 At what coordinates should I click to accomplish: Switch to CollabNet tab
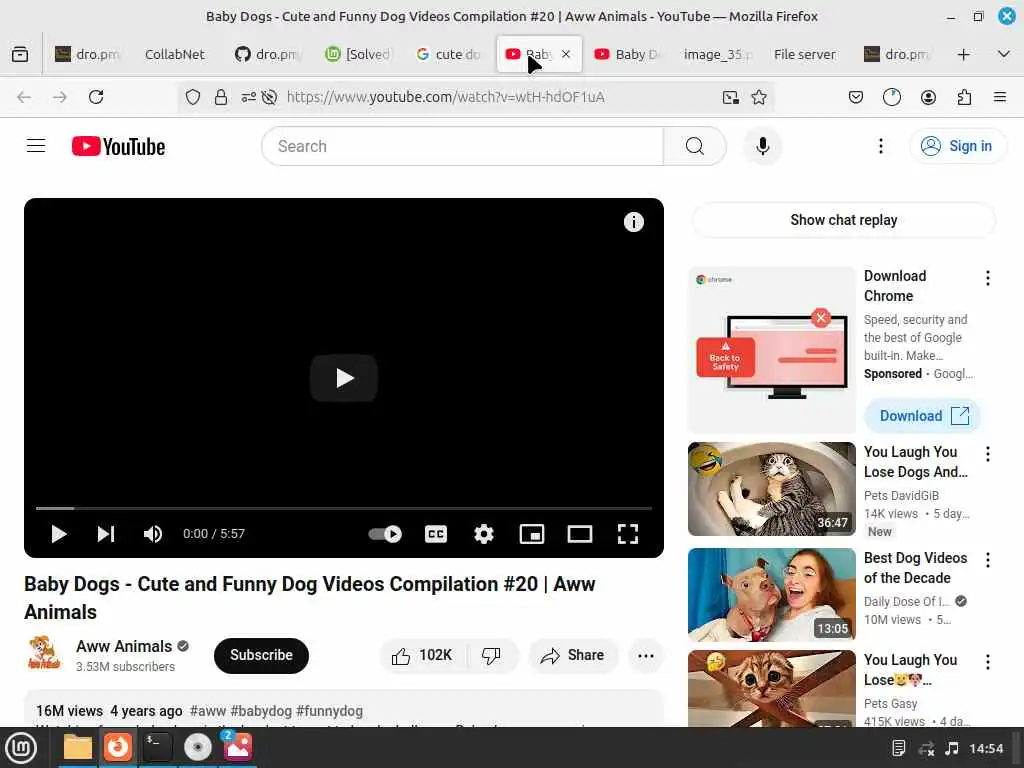(174, 54)
